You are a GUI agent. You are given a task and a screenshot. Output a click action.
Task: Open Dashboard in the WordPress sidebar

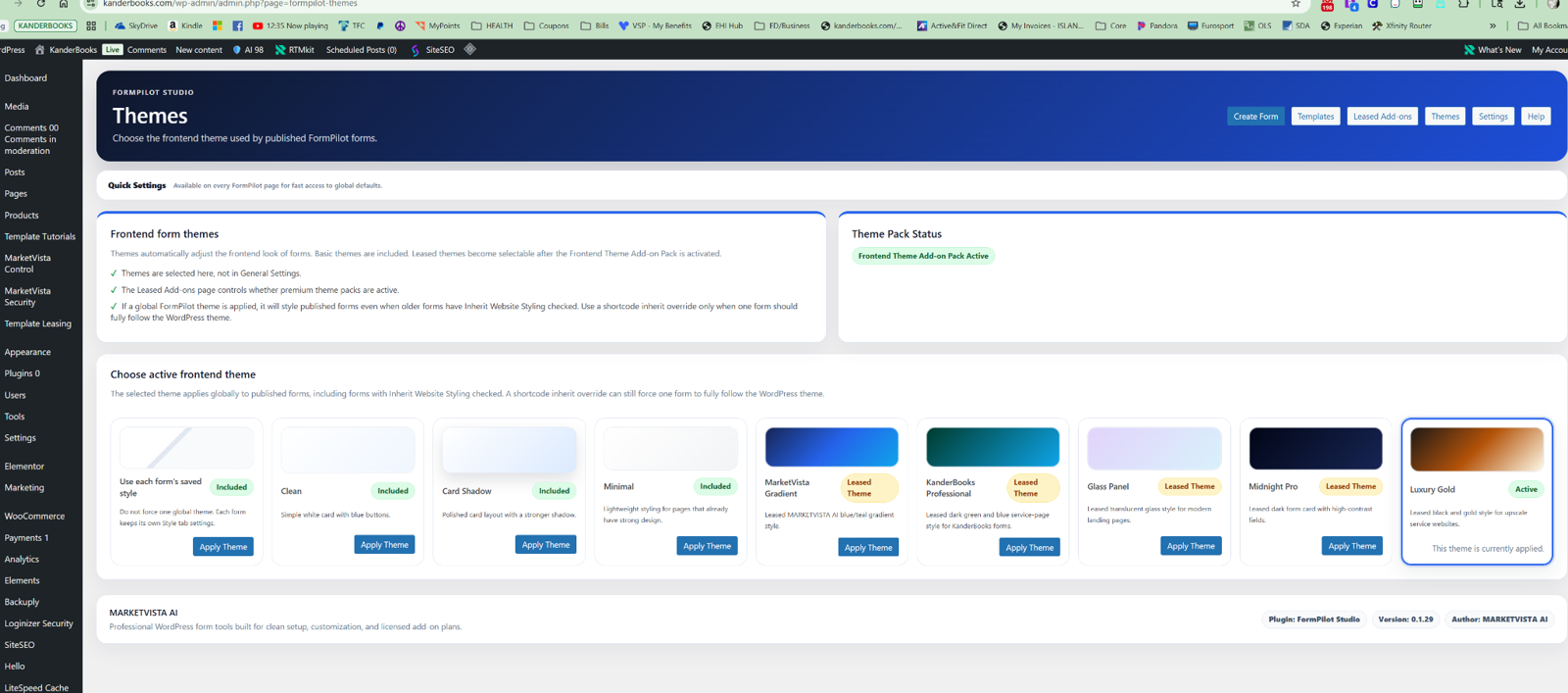click(25, 77)
